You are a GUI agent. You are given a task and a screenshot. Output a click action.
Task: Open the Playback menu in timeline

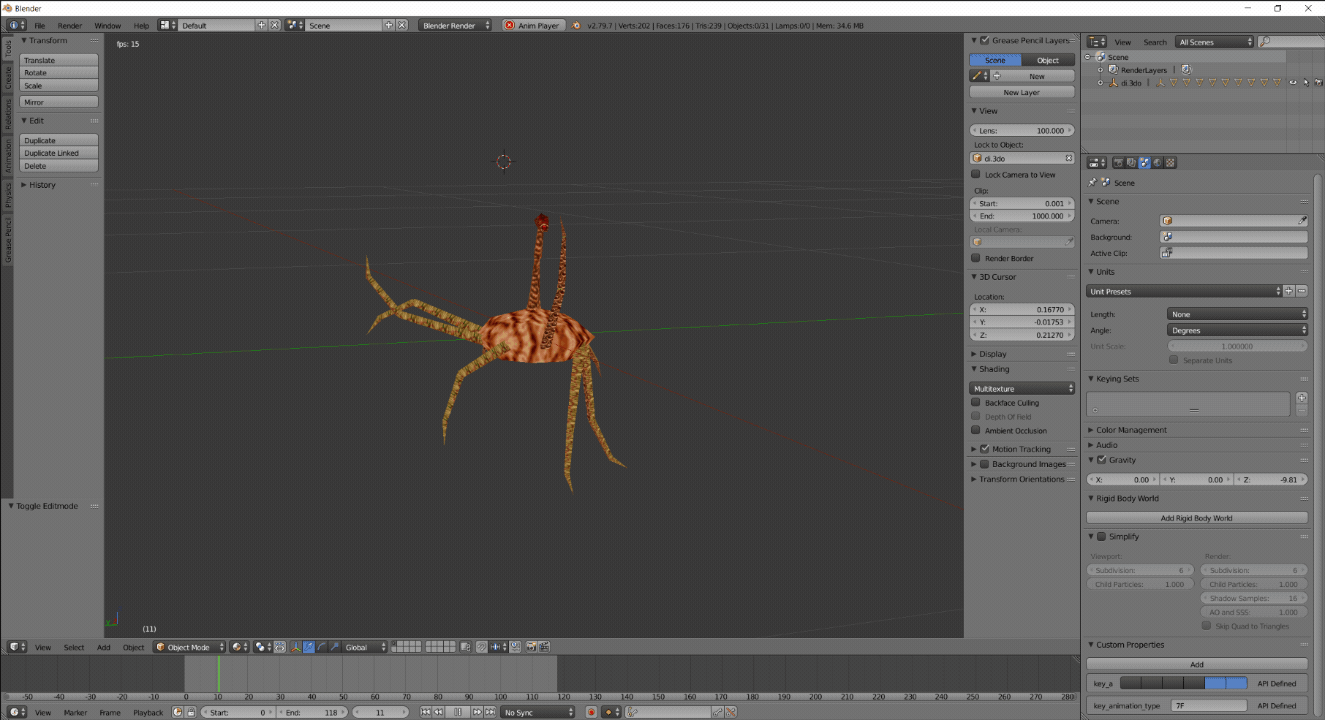(148, 712)
